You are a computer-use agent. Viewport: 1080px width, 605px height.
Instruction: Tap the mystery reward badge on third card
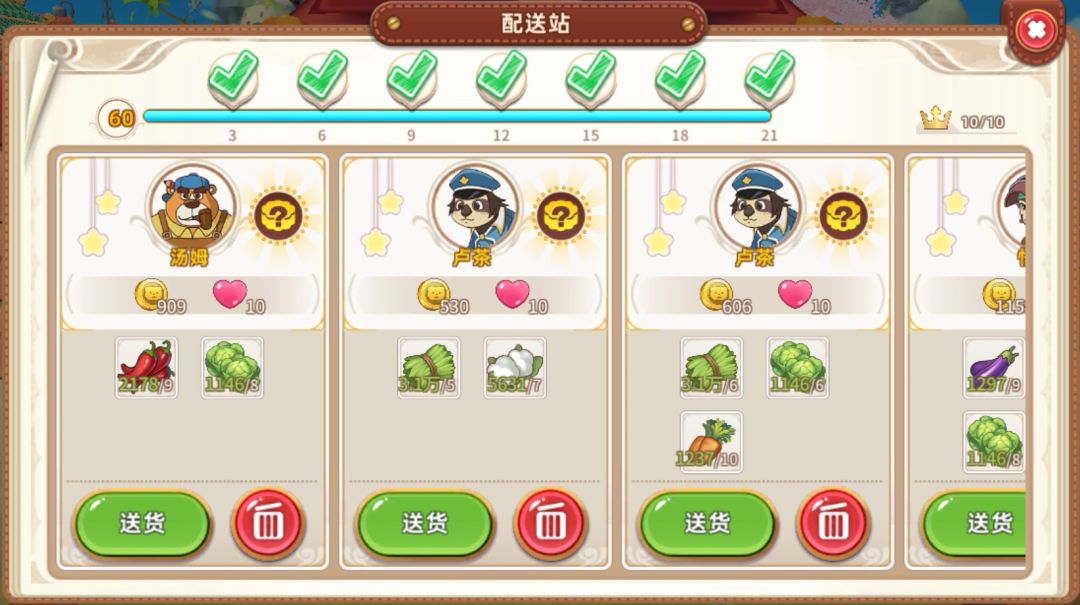pyautogui.click(x=843, y=216)
